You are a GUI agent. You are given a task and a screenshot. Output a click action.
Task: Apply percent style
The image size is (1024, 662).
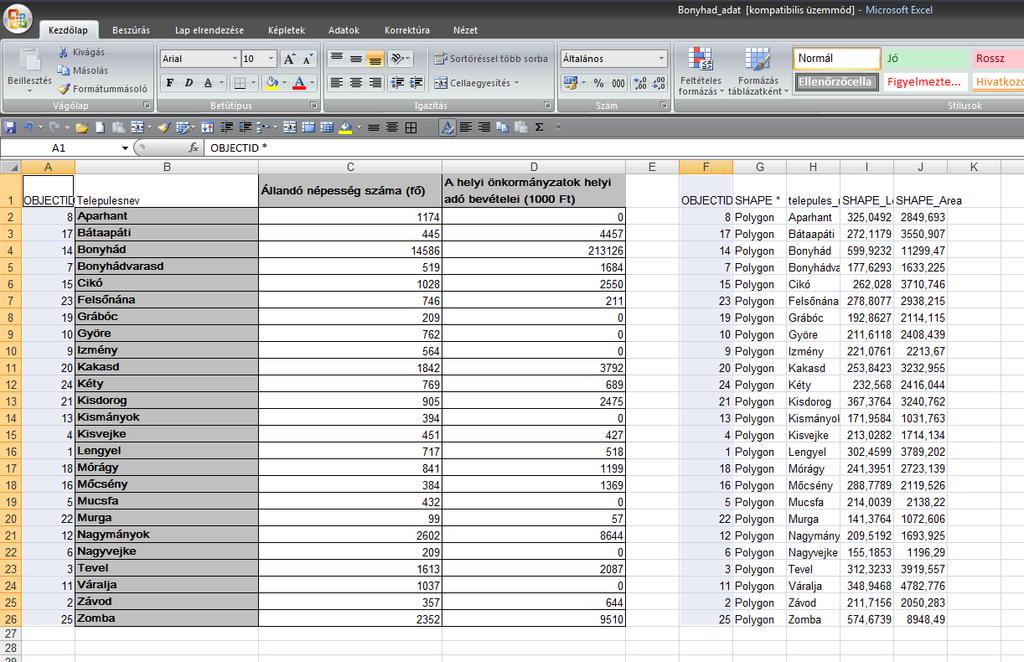(x=599, y=83)
